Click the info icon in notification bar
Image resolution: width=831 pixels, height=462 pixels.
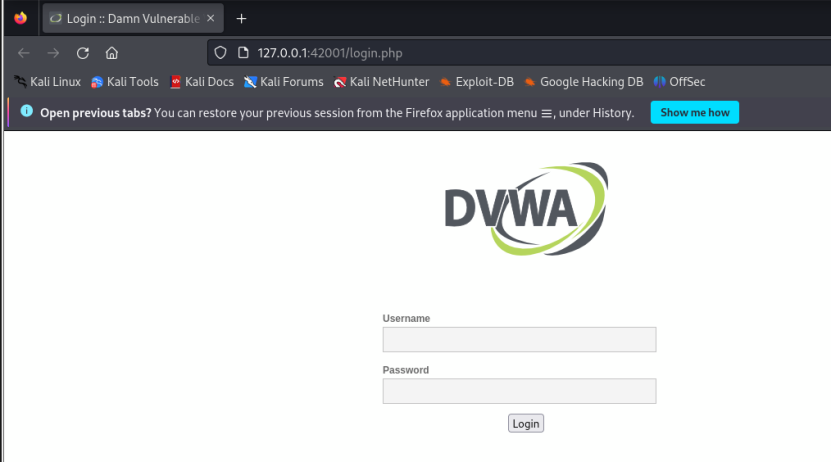[x=26, y=111]
